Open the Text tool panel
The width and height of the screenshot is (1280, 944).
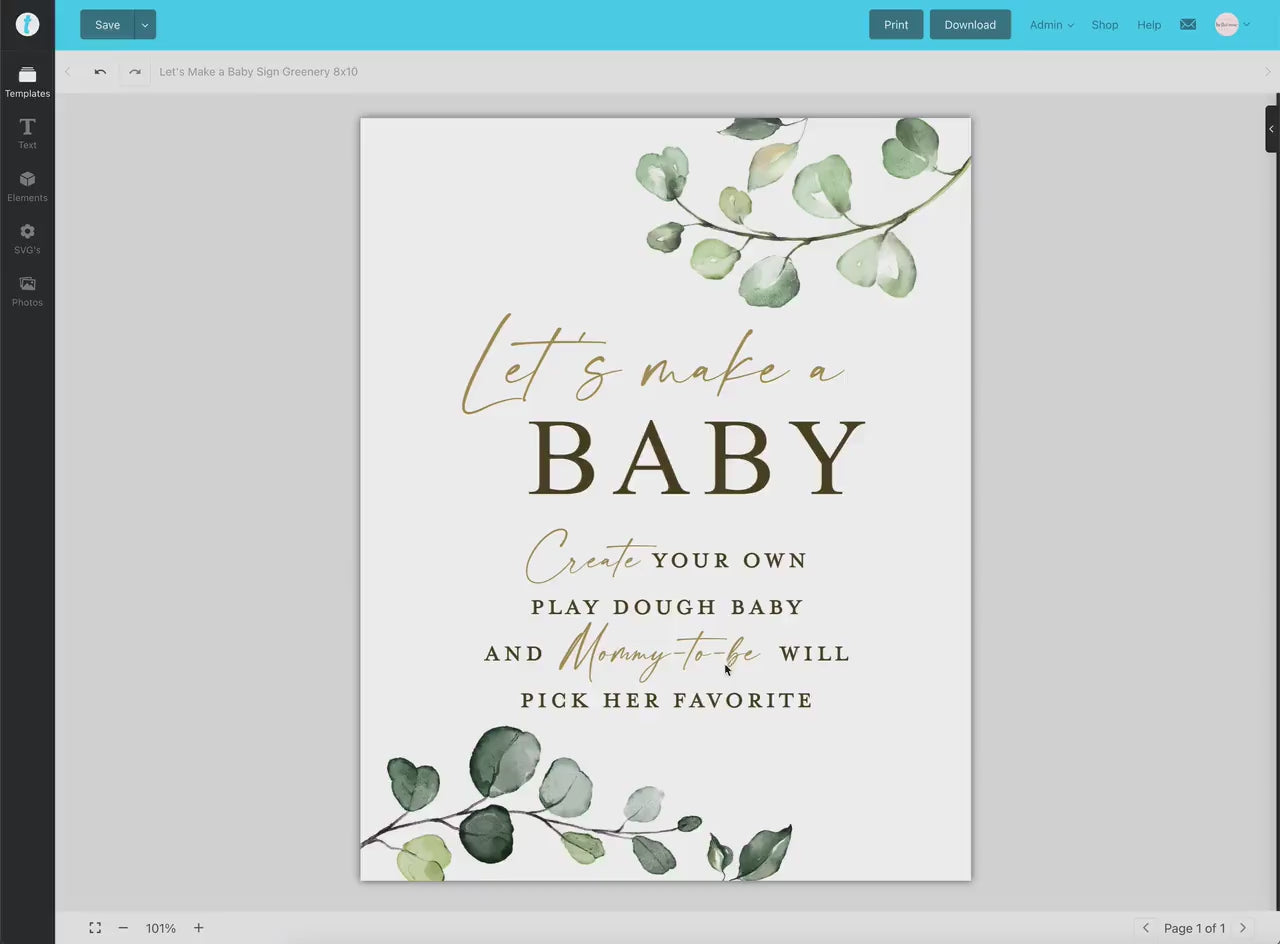click(x=27, y=134)
